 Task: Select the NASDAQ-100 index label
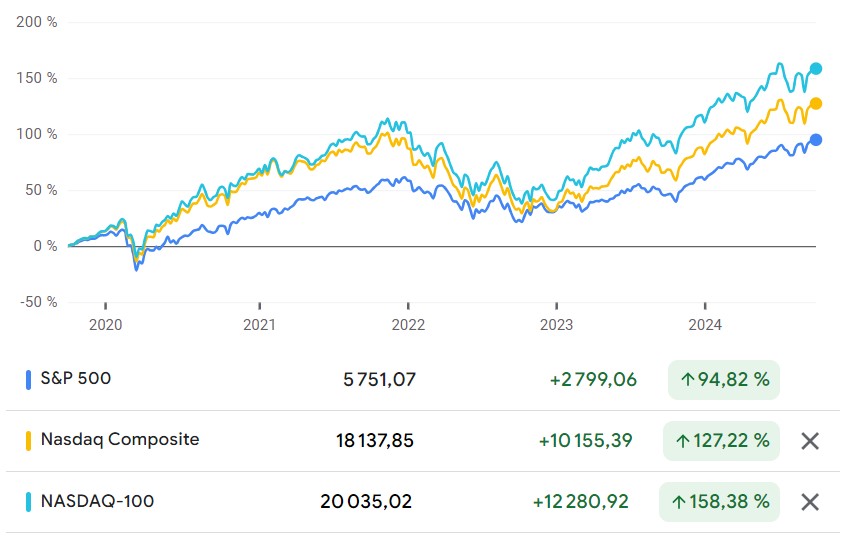[x=97, y=501]
